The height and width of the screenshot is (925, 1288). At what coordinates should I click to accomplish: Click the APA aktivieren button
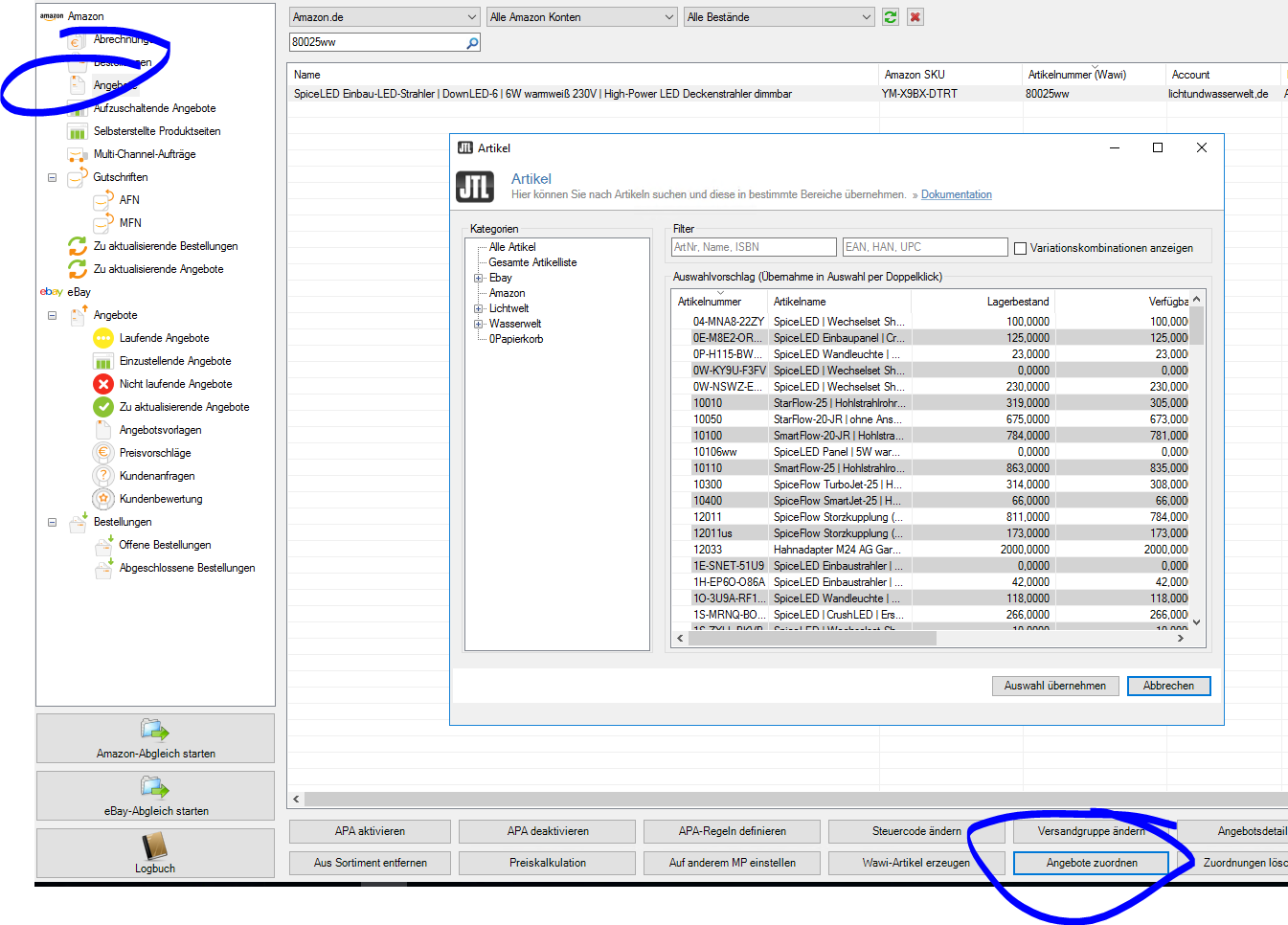[x=370, y=831]
